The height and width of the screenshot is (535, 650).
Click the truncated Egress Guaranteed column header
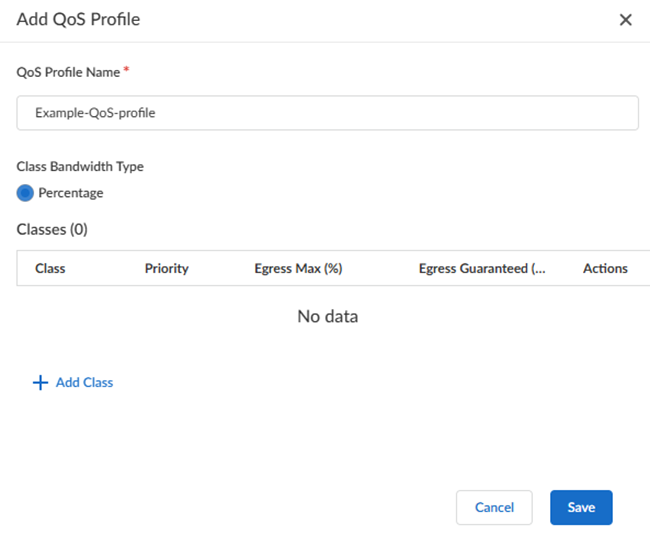click(x=482, y=268)
